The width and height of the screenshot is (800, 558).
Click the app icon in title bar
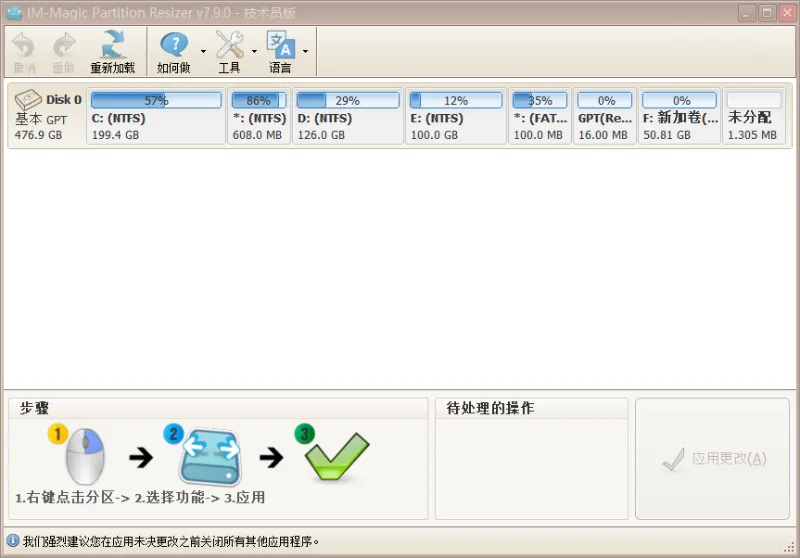[x=14, y=13]
